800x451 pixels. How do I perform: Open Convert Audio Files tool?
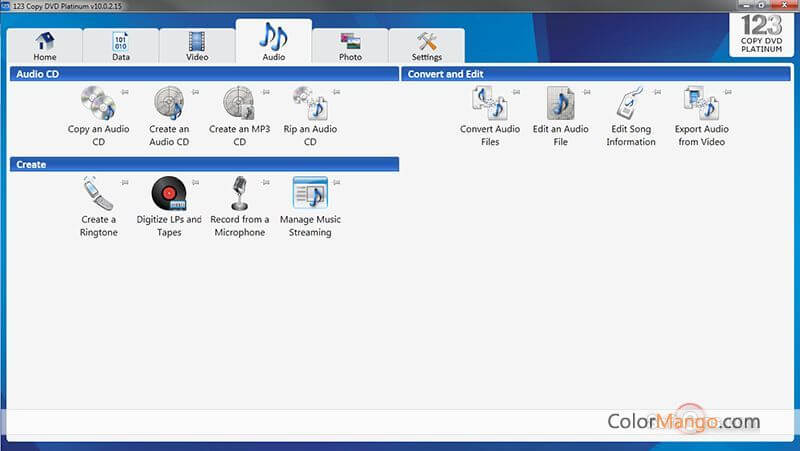tap(489, 103)
